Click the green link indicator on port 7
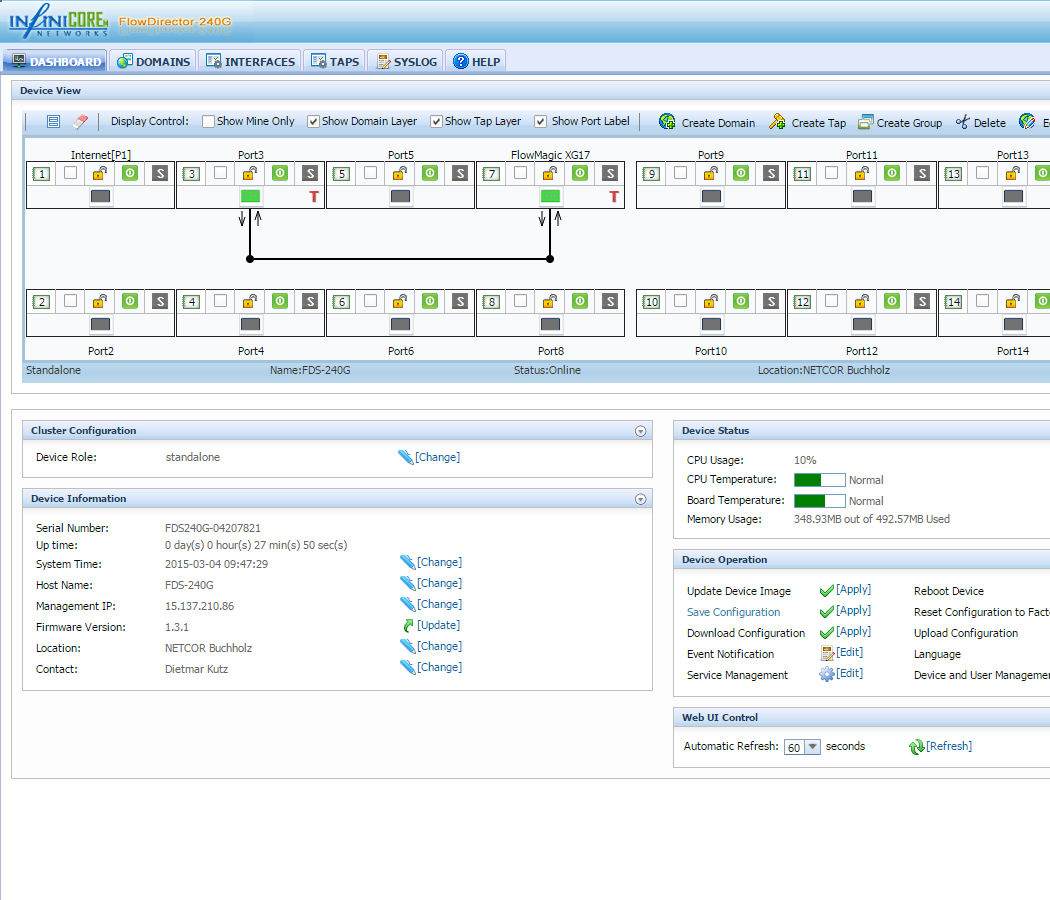This screenshot has height=900, width=1050. tap(550, 196)
